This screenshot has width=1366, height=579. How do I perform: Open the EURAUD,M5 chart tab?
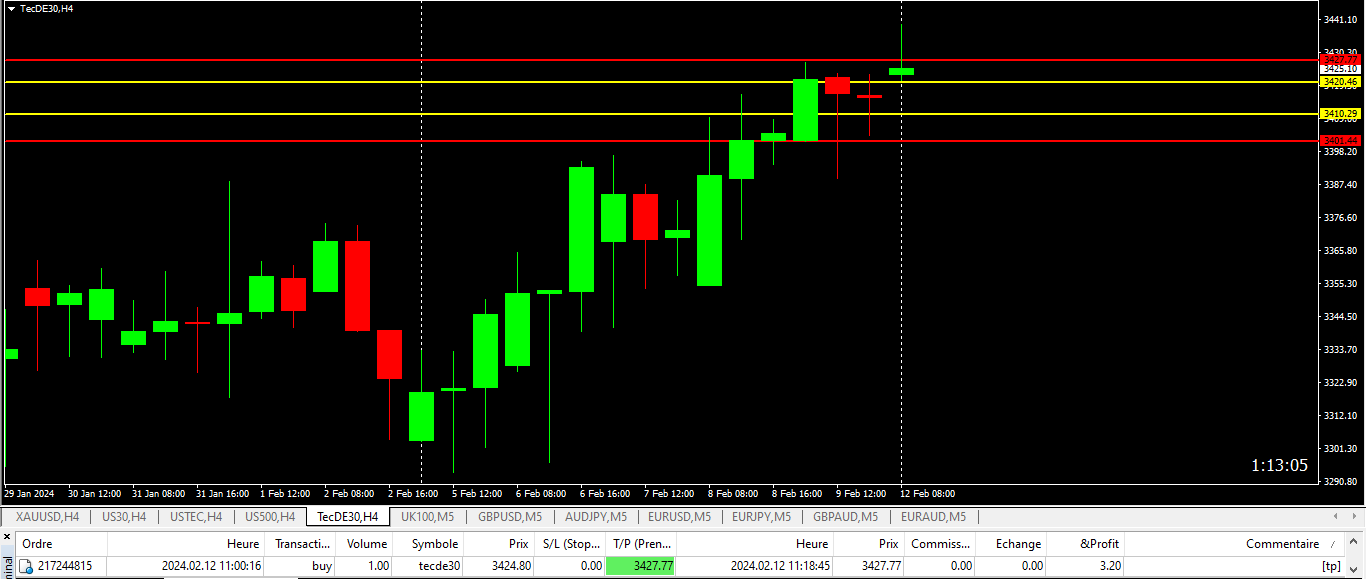933,517
